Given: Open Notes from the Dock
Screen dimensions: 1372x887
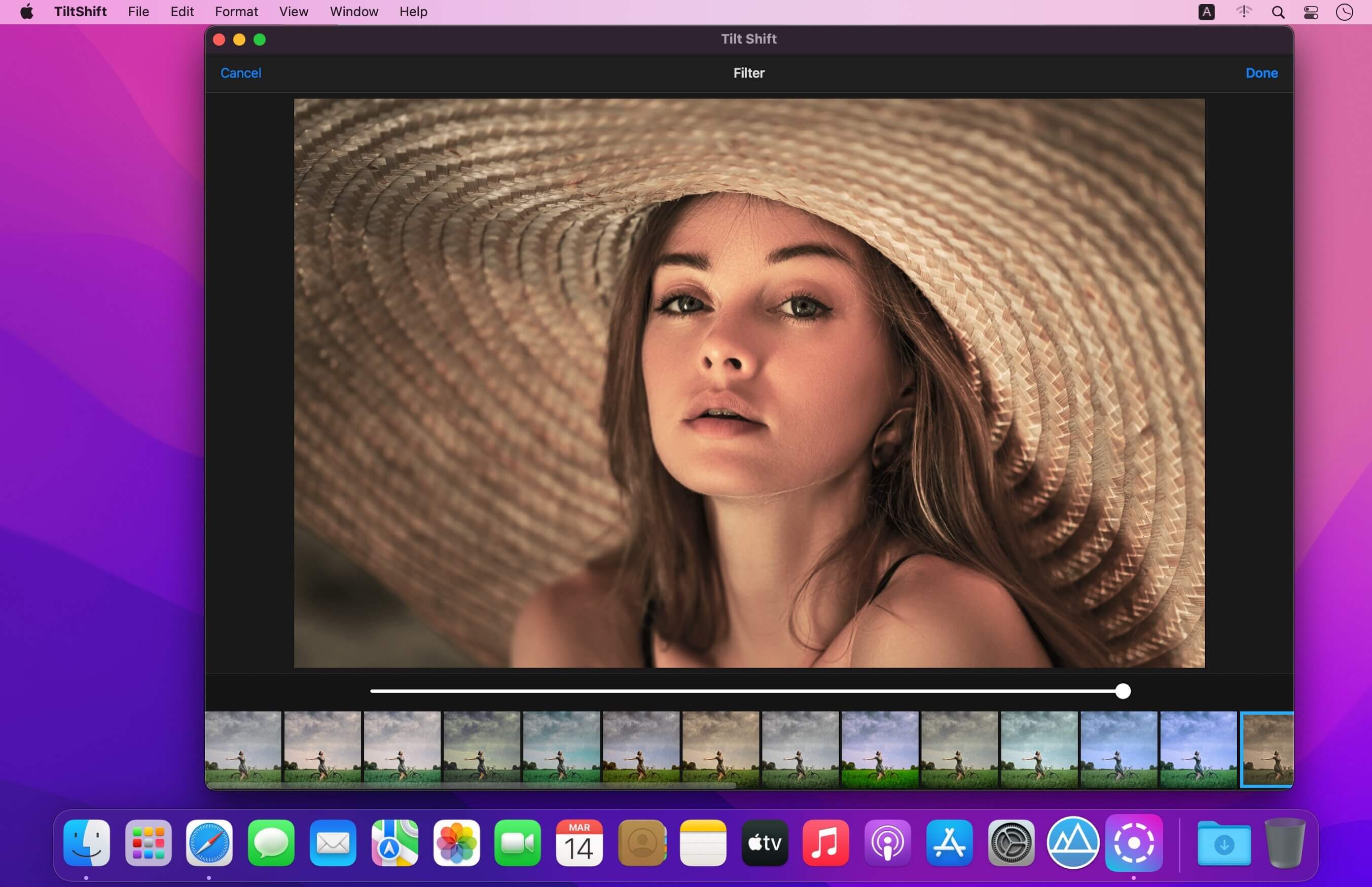Looking at the screenshot, I should [x=703, y=842].
